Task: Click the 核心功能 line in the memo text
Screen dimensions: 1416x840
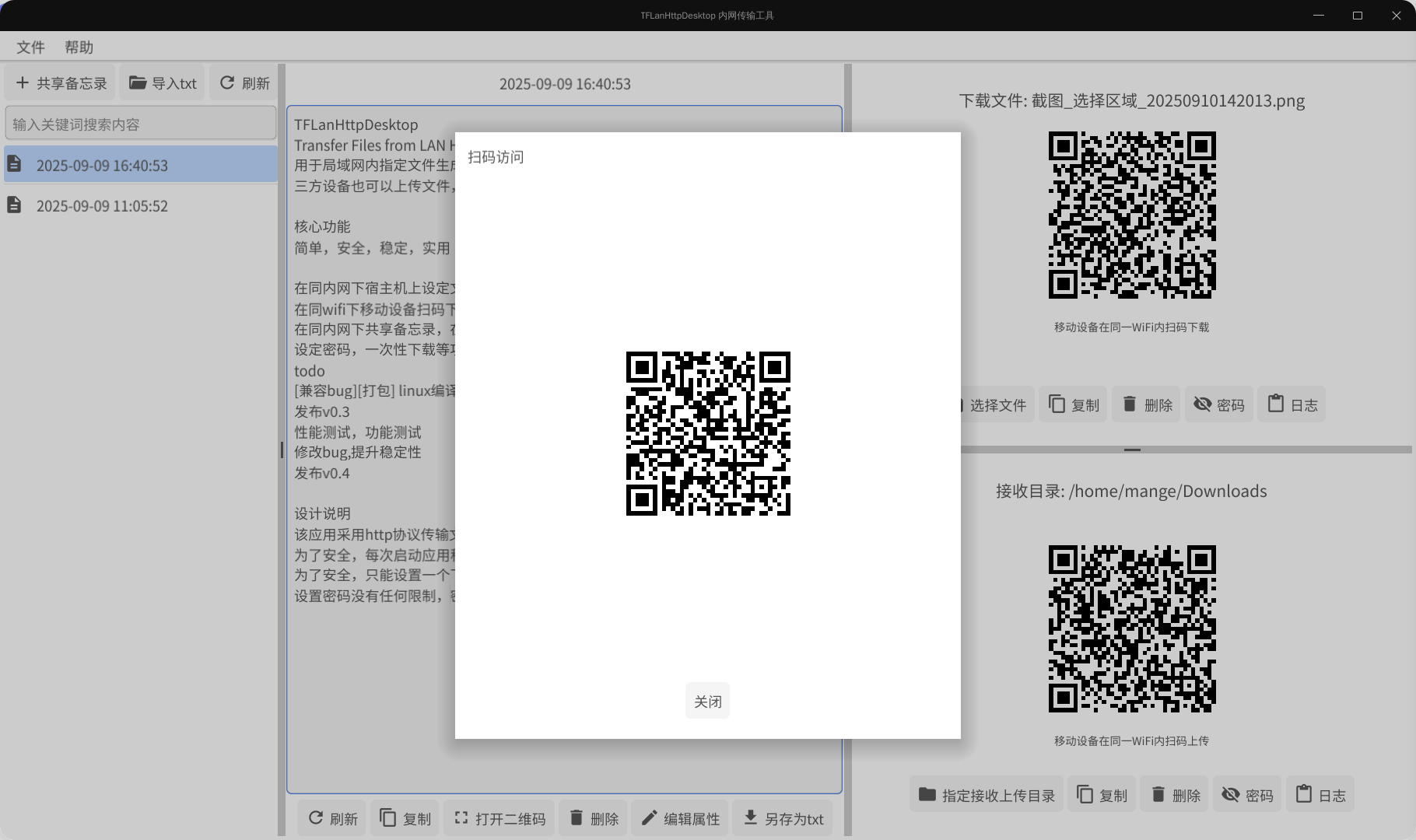Action: tap(322, 226)
